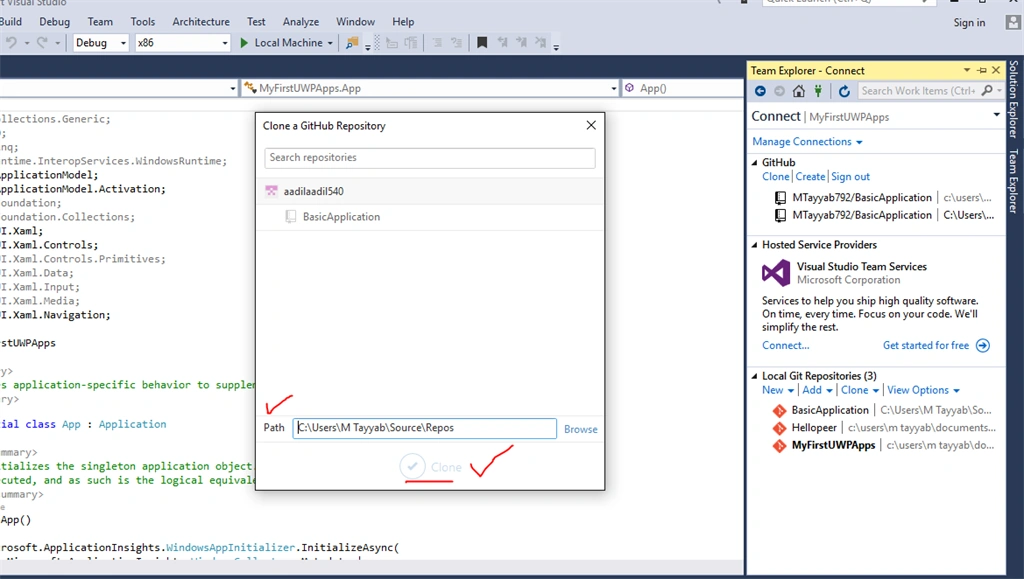Collapse the Hosted Service Providers section
Viewport: 1024px width, 579px height.
click(x=754, y=245)
